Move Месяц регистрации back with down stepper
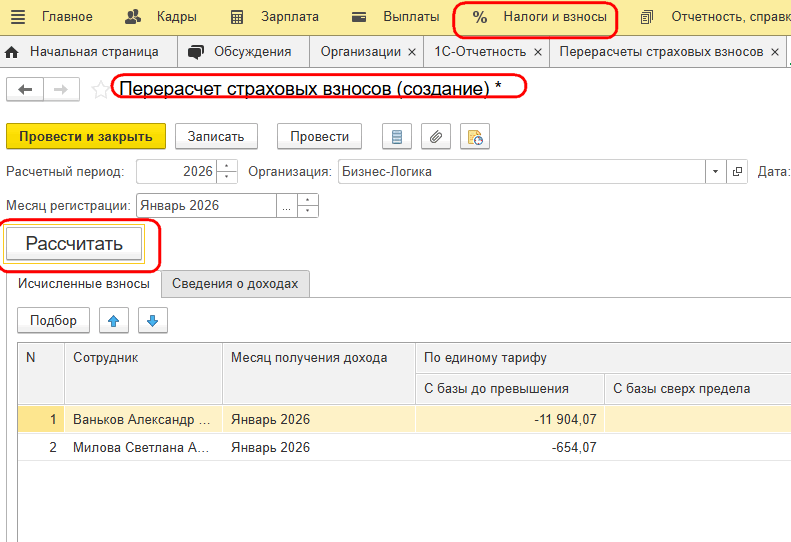The image size is (791, 542). (308, 211)
